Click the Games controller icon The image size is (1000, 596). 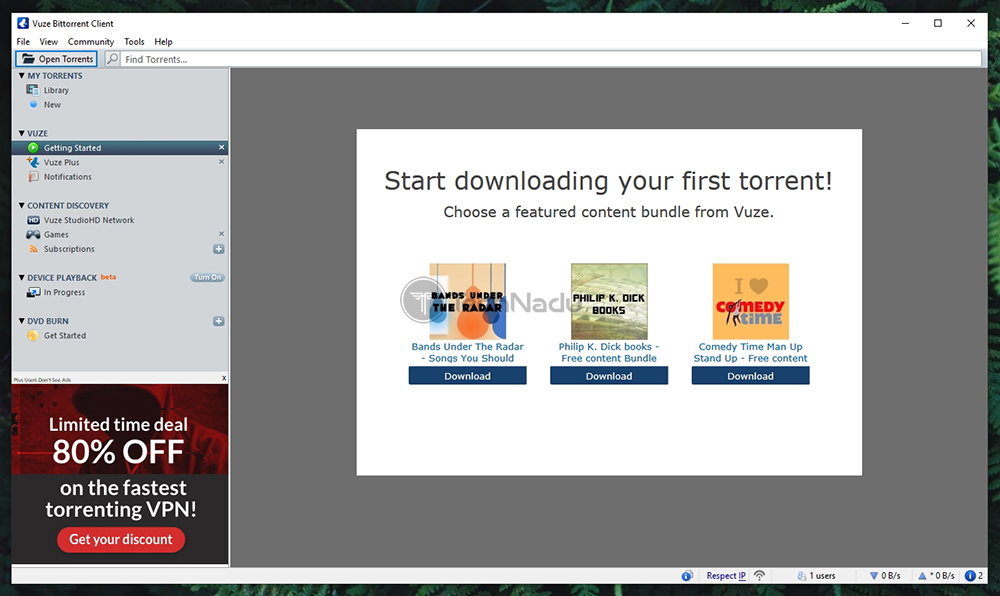click(x=33, y=234)
